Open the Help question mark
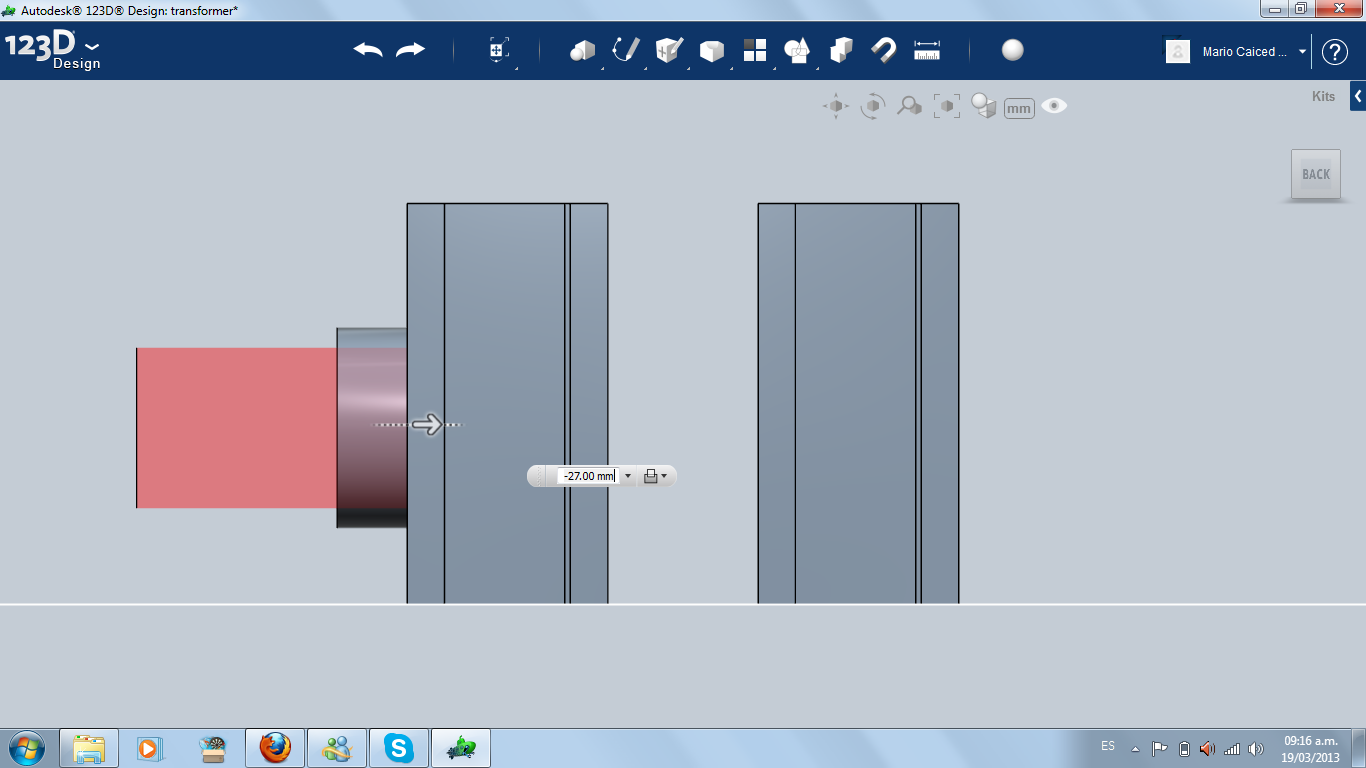This screenshot has height=768, width=1366. click(x=1335, y=52)
